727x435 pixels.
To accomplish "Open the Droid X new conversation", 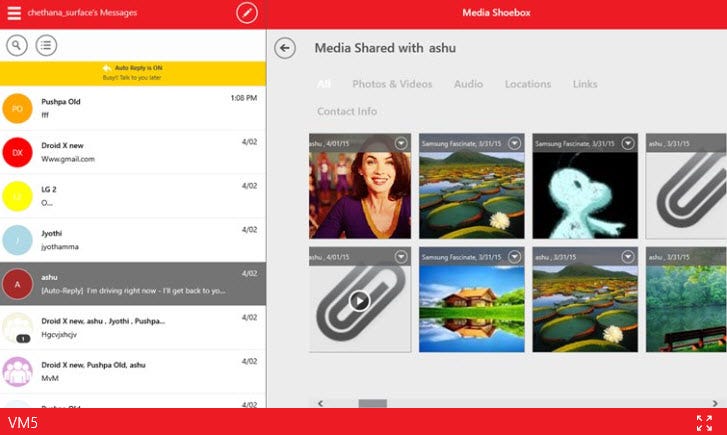I will click(x=133, y=152).
